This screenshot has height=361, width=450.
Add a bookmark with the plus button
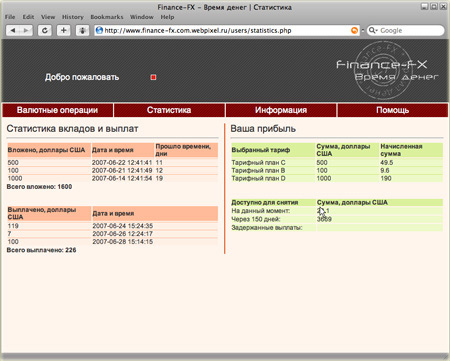63,31
